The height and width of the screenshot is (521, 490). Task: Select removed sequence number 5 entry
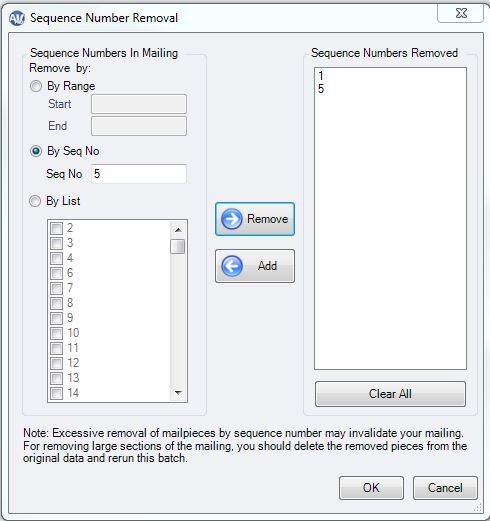pos(321,89)
